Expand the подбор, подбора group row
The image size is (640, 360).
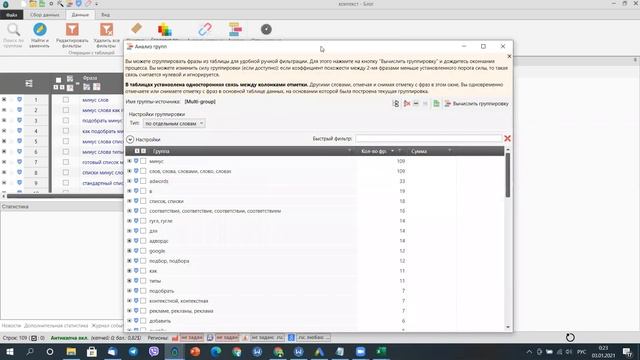pyautogui.click(x=129, y=261)
